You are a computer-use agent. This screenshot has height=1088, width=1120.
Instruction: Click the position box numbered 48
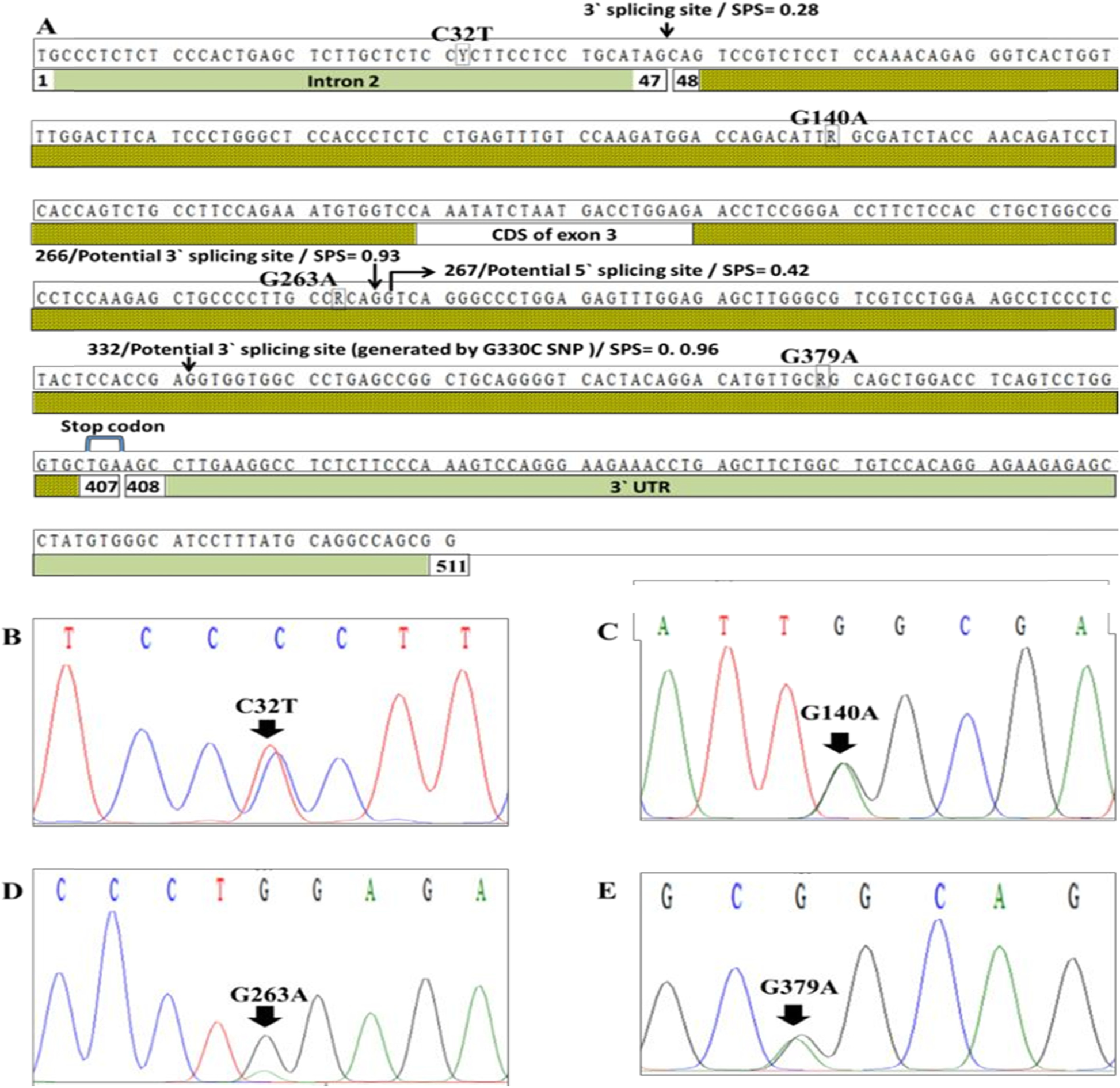687,81
